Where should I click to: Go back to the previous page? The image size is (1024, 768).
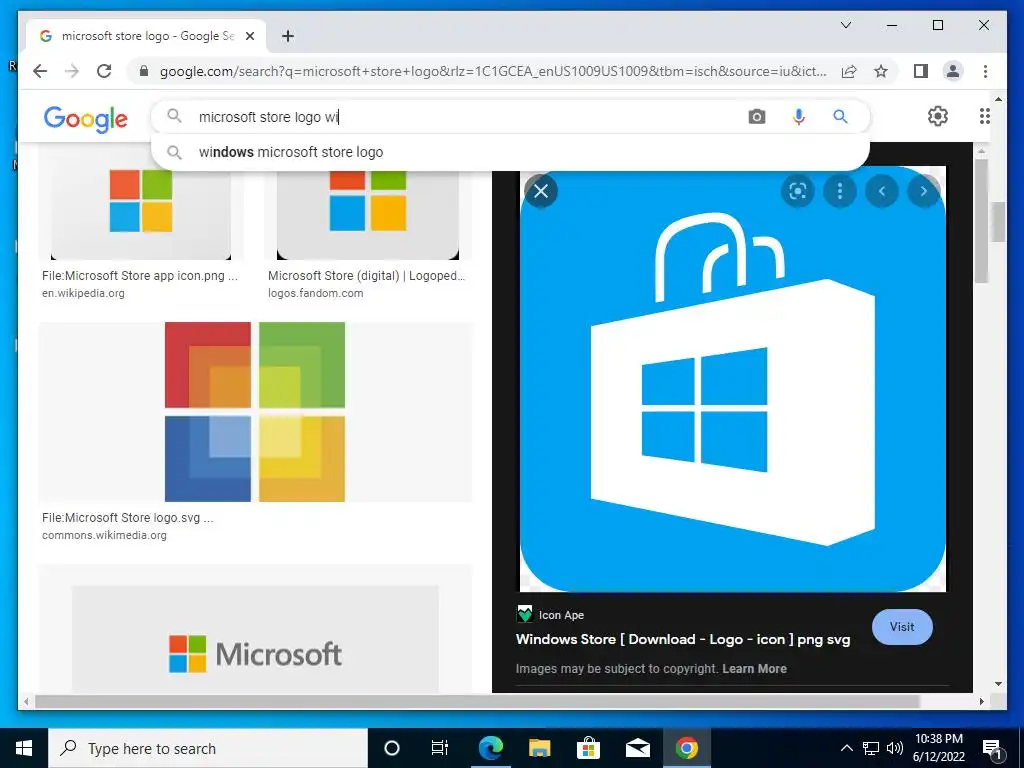pos(40,71)
